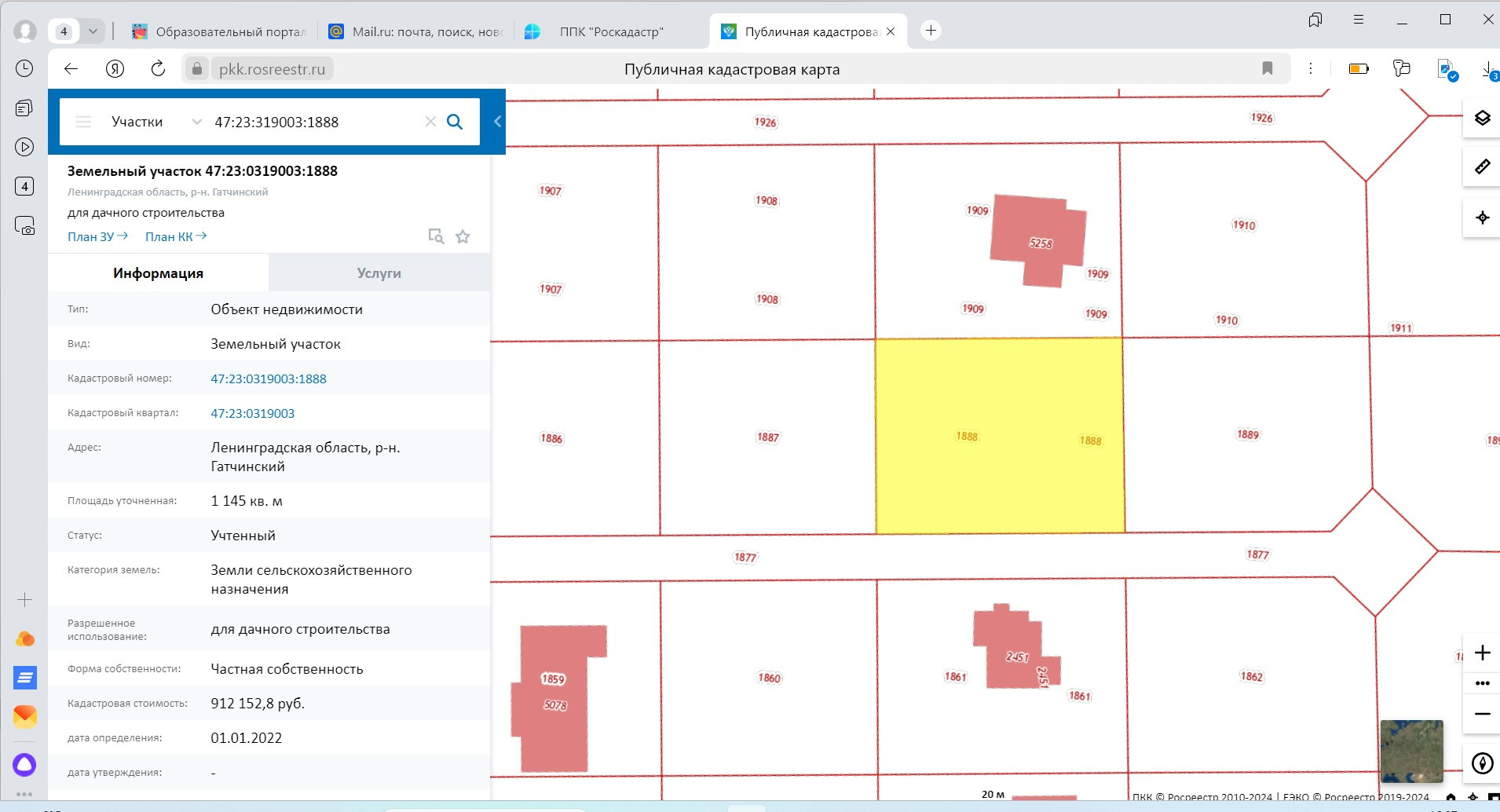Bookmark this page in address bar
The height and width of the screenshot is (812, 1500).
1267,69
